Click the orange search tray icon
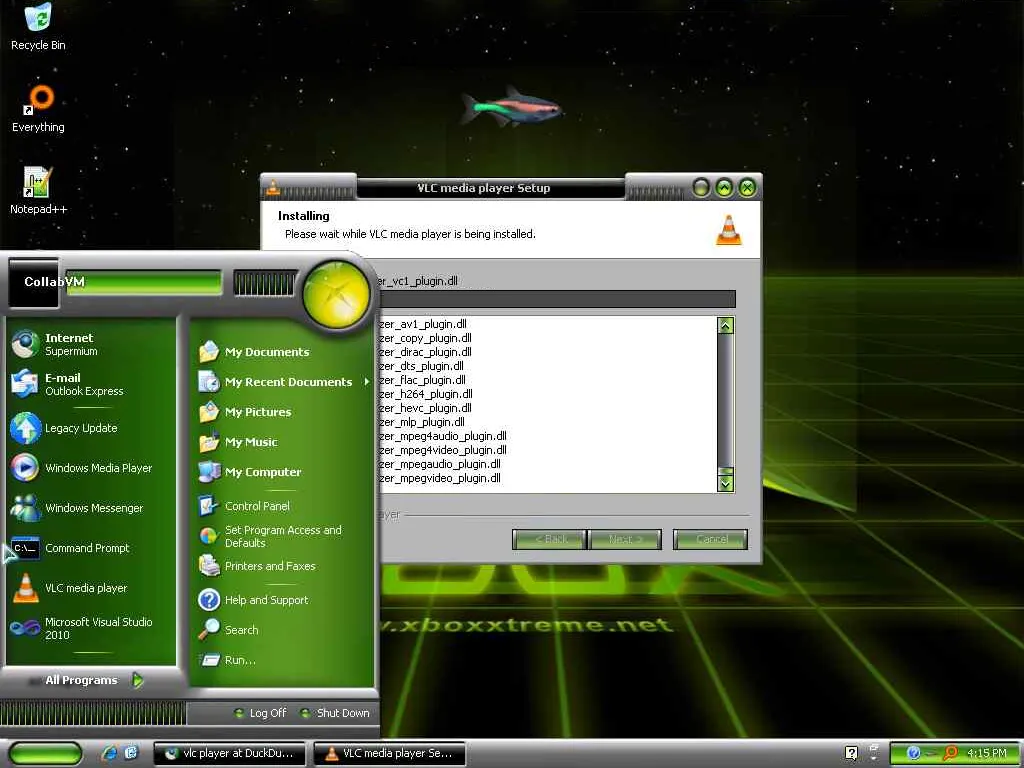The image size is (1024, 768). tap(950, 753)
